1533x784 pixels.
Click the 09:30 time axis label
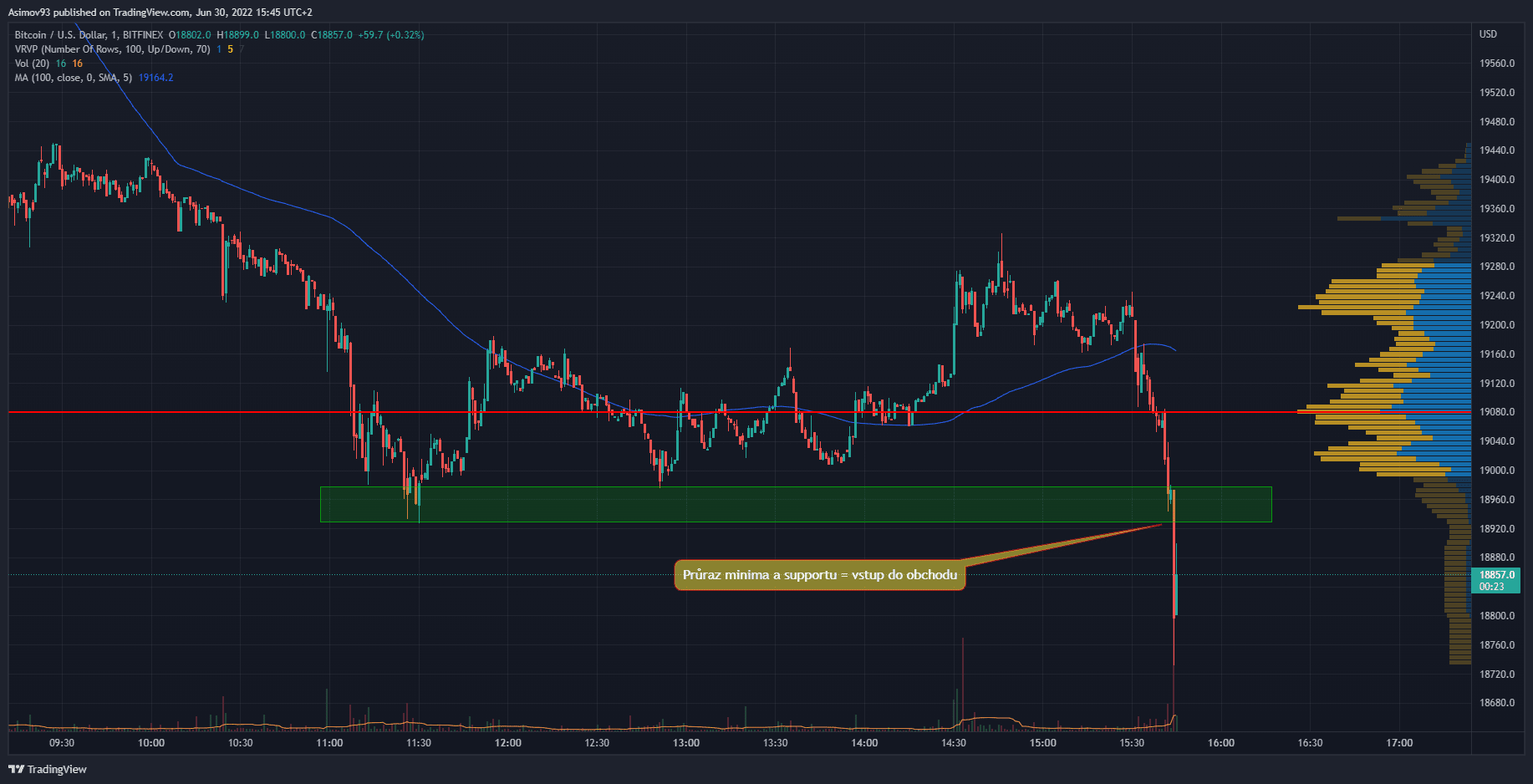(62, 743)
